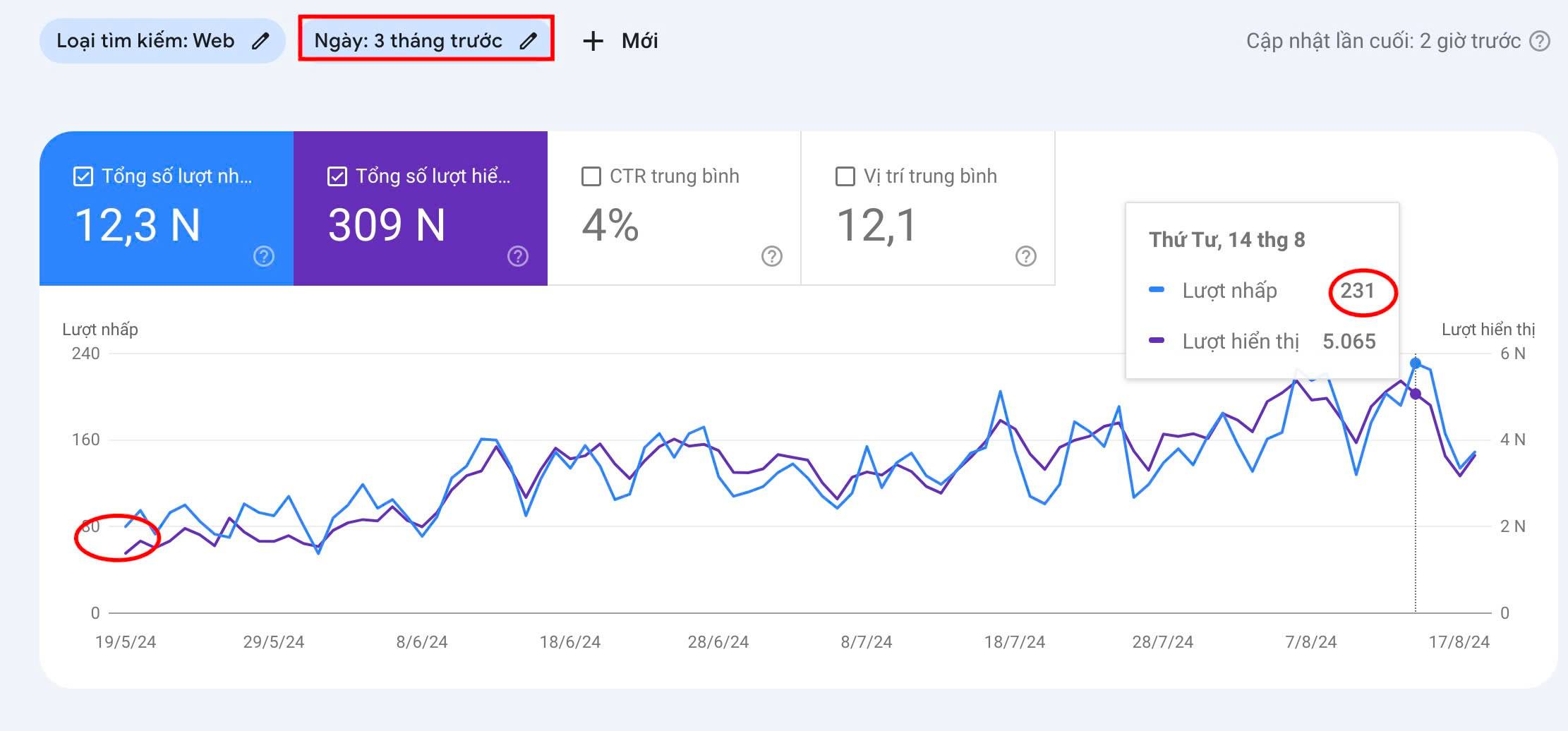The image size is (1568, 731).
Task: Click the 231 clicks value in tooltip
Action: [x=1358, y=291]
